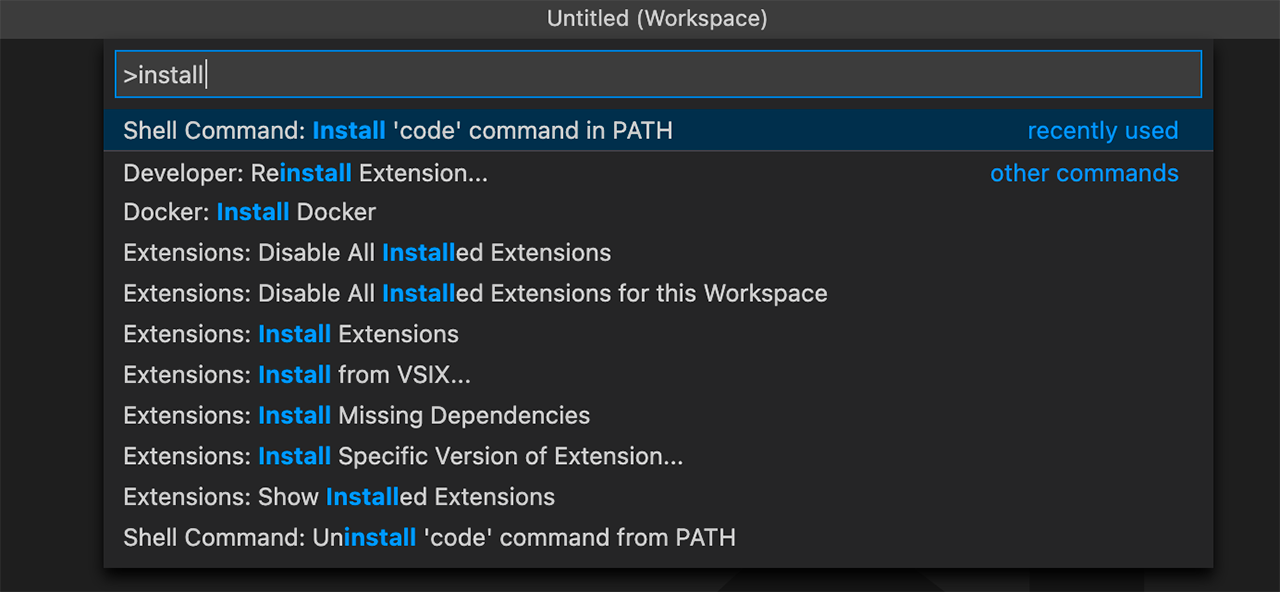The height and width of the screenshot is (592, 1280).
Task: Click the command palette input field
Action: [x=658, y=74]
